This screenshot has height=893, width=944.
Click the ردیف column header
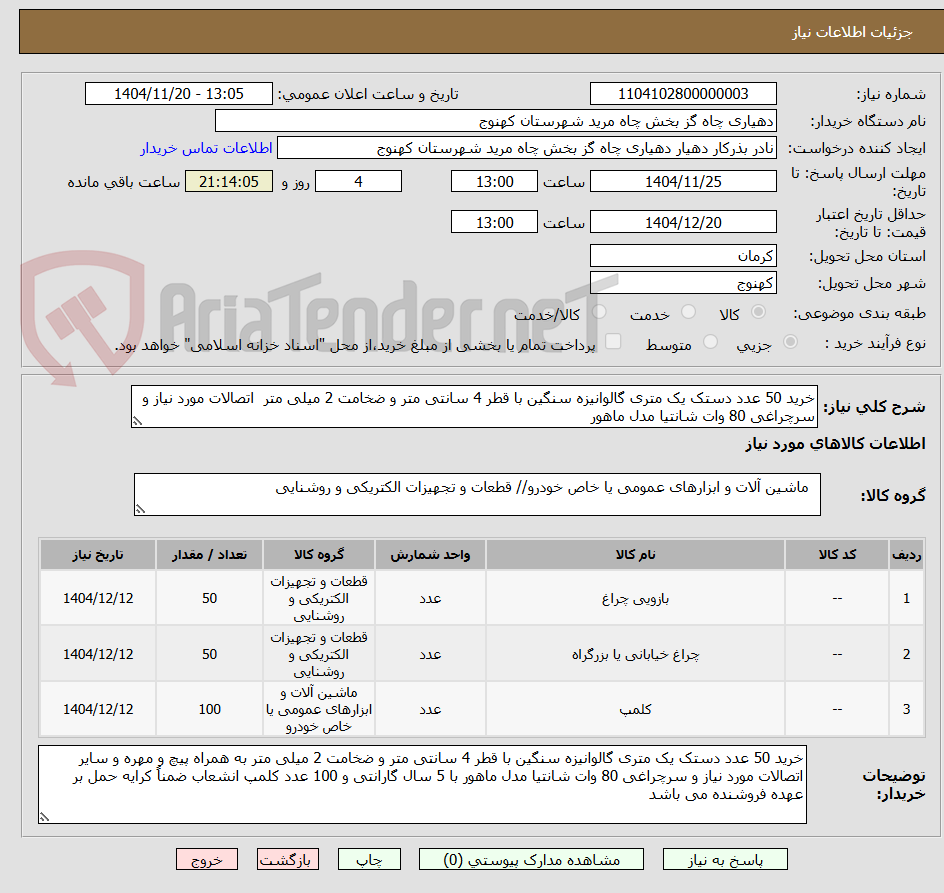pyautogui.click(x=907, y=555)
